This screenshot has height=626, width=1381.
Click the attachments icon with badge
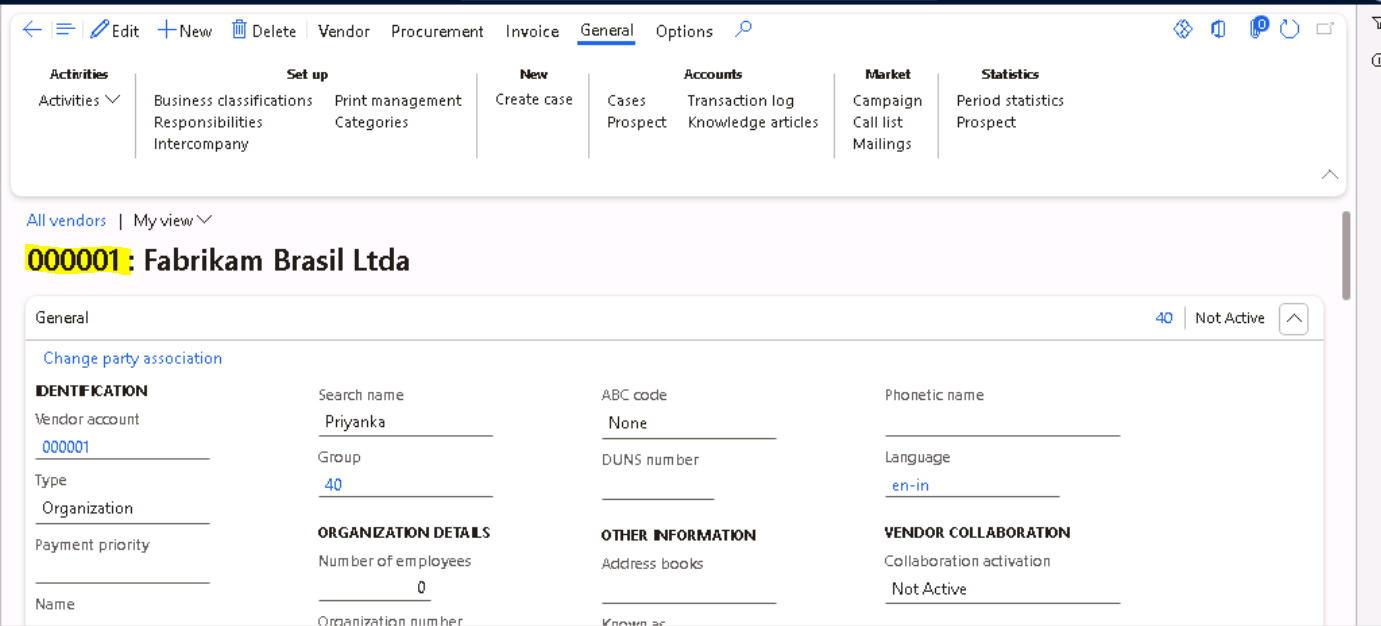[x=1258, y=28]
